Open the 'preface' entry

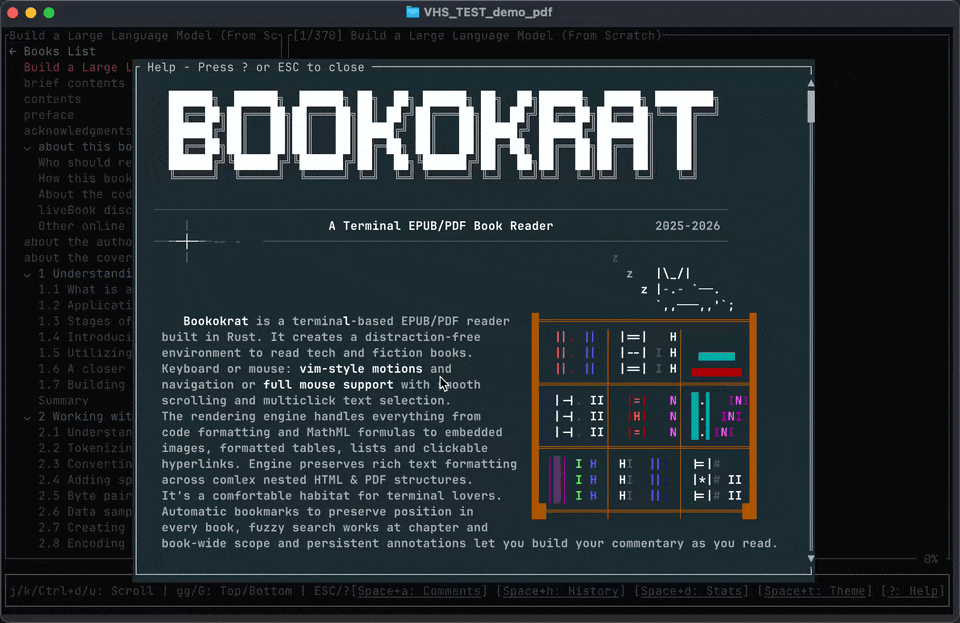(x=48, y=115)
